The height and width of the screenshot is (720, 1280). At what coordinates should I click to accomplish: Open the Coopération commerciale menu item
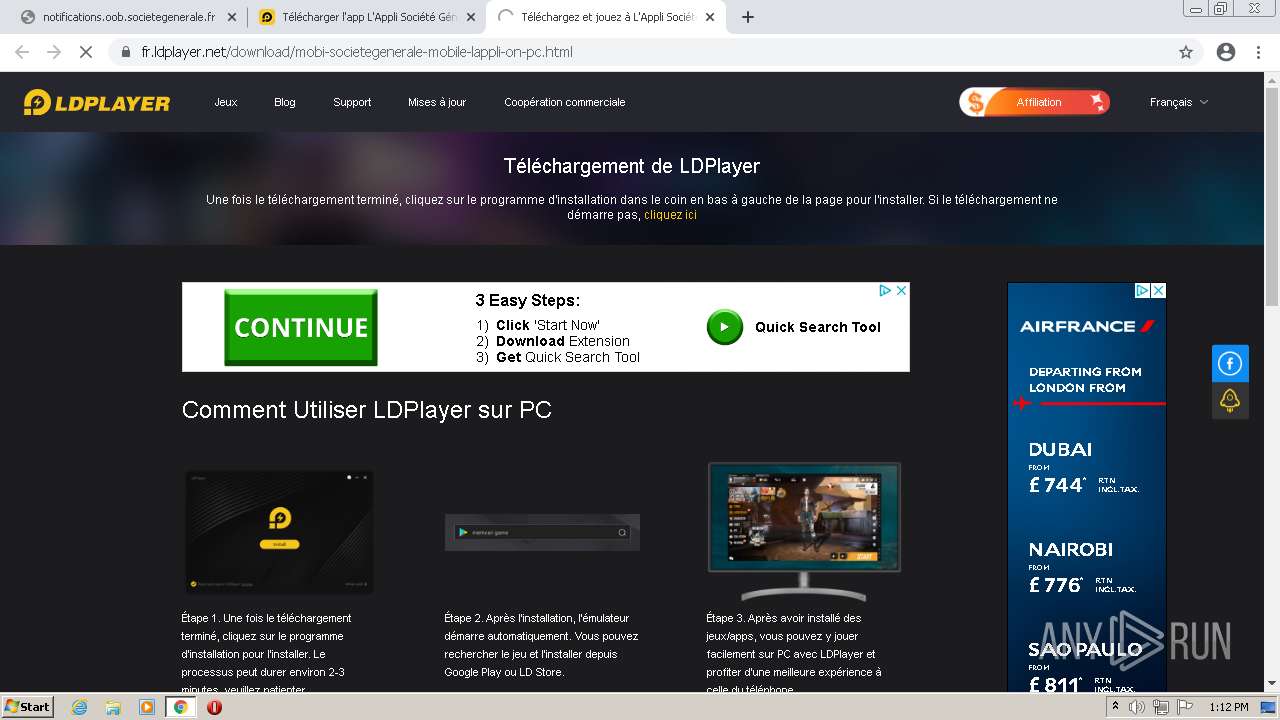coord(565,102)
